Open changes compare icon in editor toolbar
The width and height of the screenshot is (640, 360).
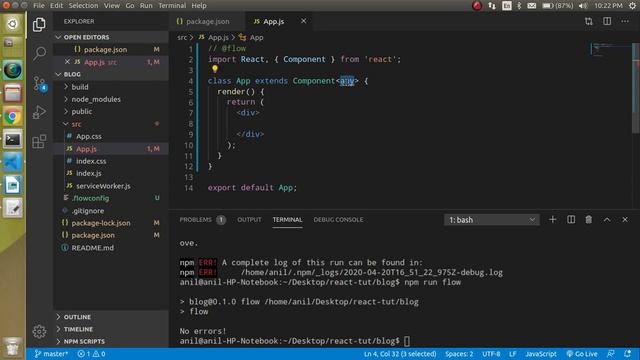(589, 21)
